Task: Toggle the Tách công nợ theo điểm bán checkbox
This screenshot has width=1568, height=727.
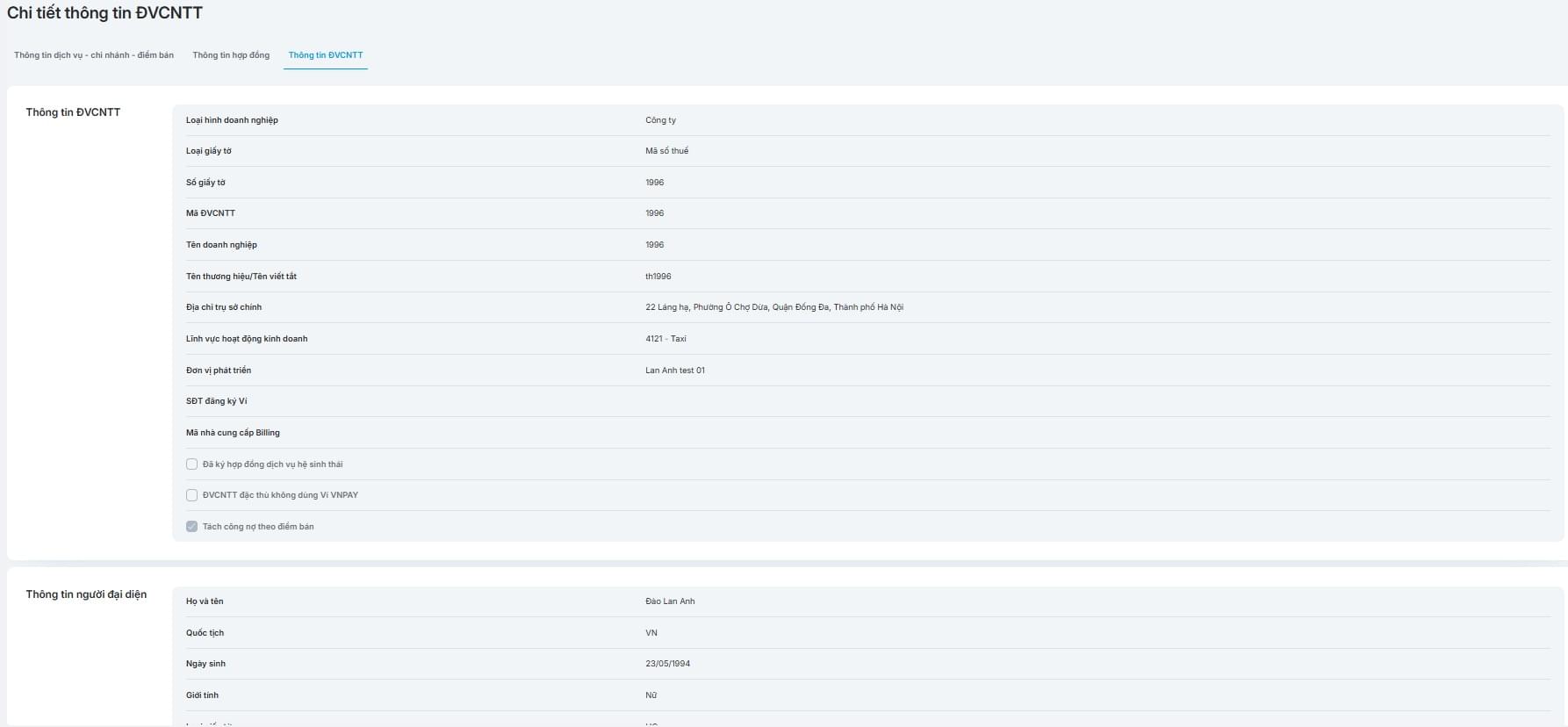Action: (191, 527)
